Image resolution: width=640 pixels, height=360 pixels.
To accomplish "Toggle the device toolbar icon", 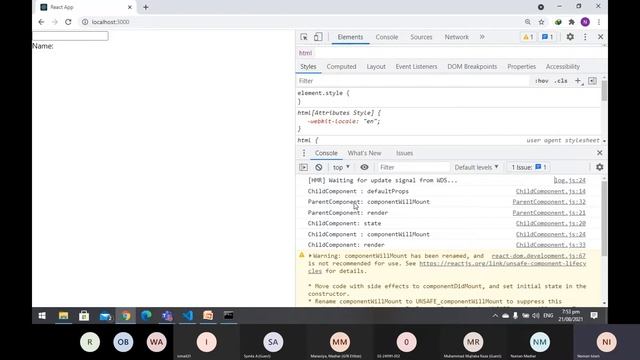I will point(318,37).
